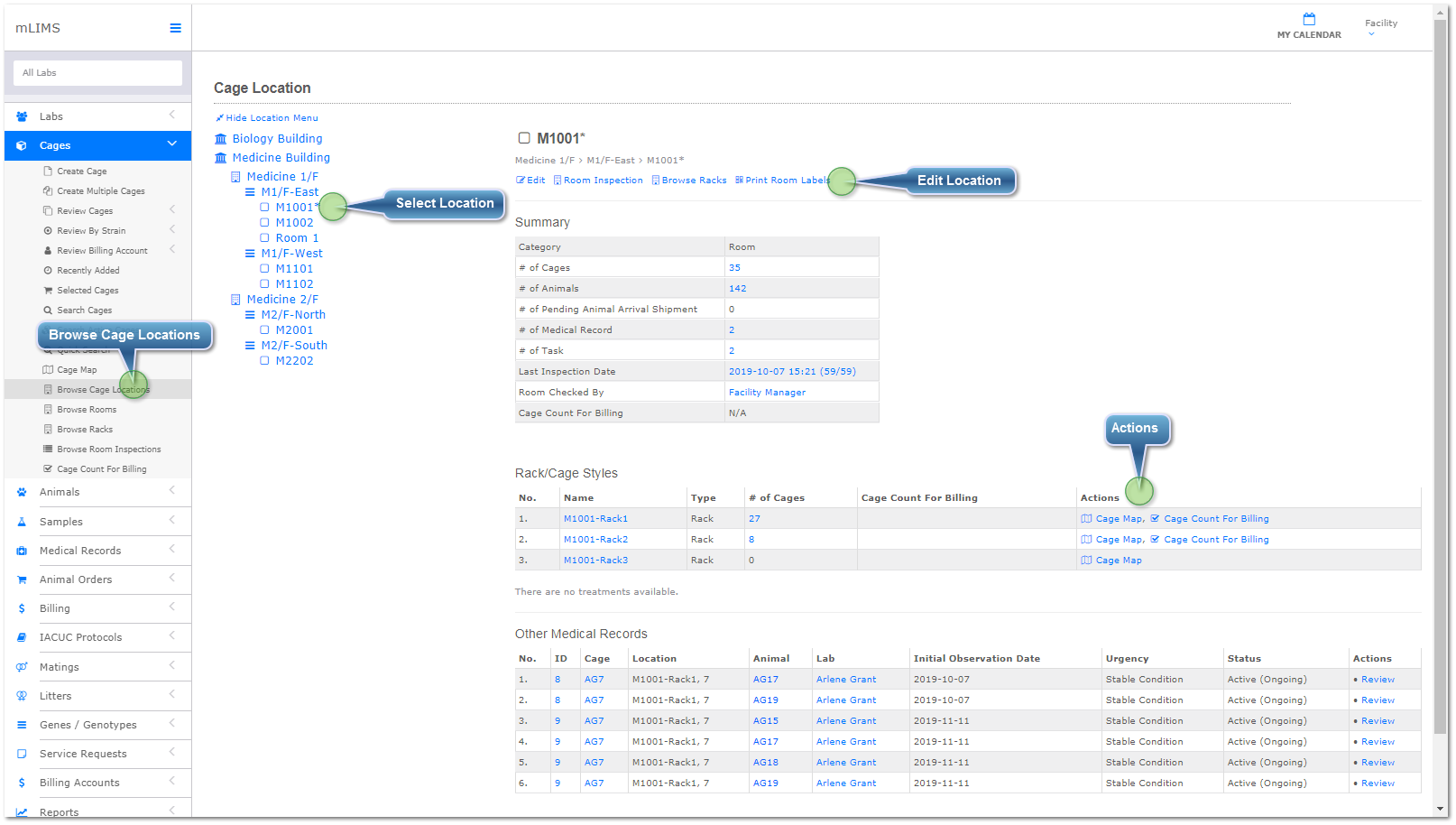Click the 142 animals count value
This screenshot has height=825, width=1456.
click(x=738, y=289)
